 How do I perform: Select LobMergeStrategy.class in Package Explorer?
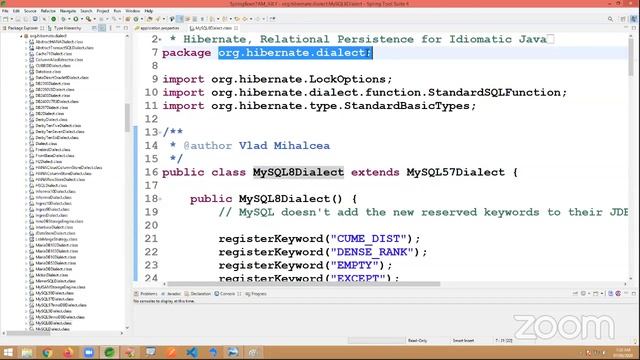pyautogui.click(x=56, y=239)
